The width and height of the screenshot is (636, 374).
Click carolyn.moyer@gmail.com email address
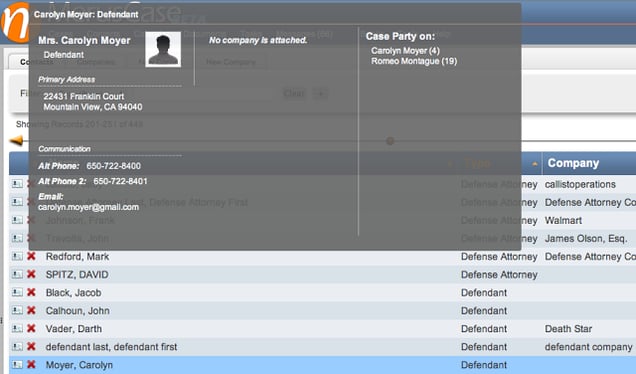point(88,207)
